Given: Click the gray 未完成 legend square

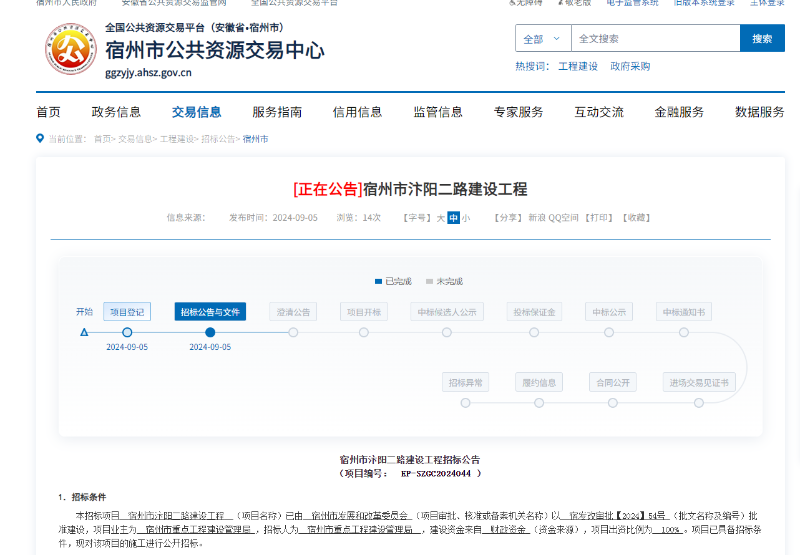Looking at the screenshot, I should point(429,281).
